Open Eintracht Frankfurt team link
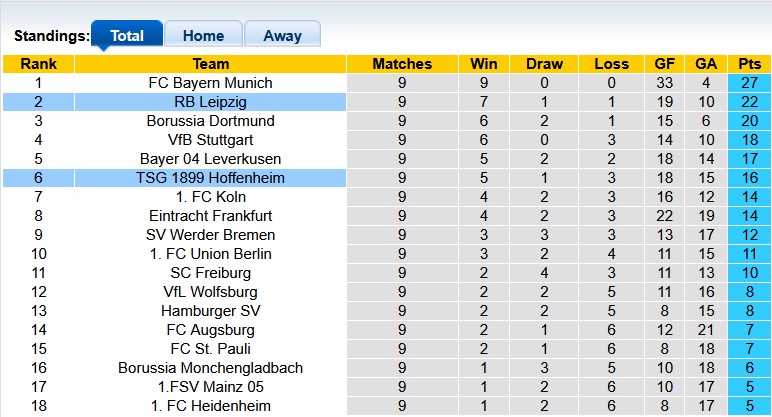772x417 pixels. click(210, 216)
